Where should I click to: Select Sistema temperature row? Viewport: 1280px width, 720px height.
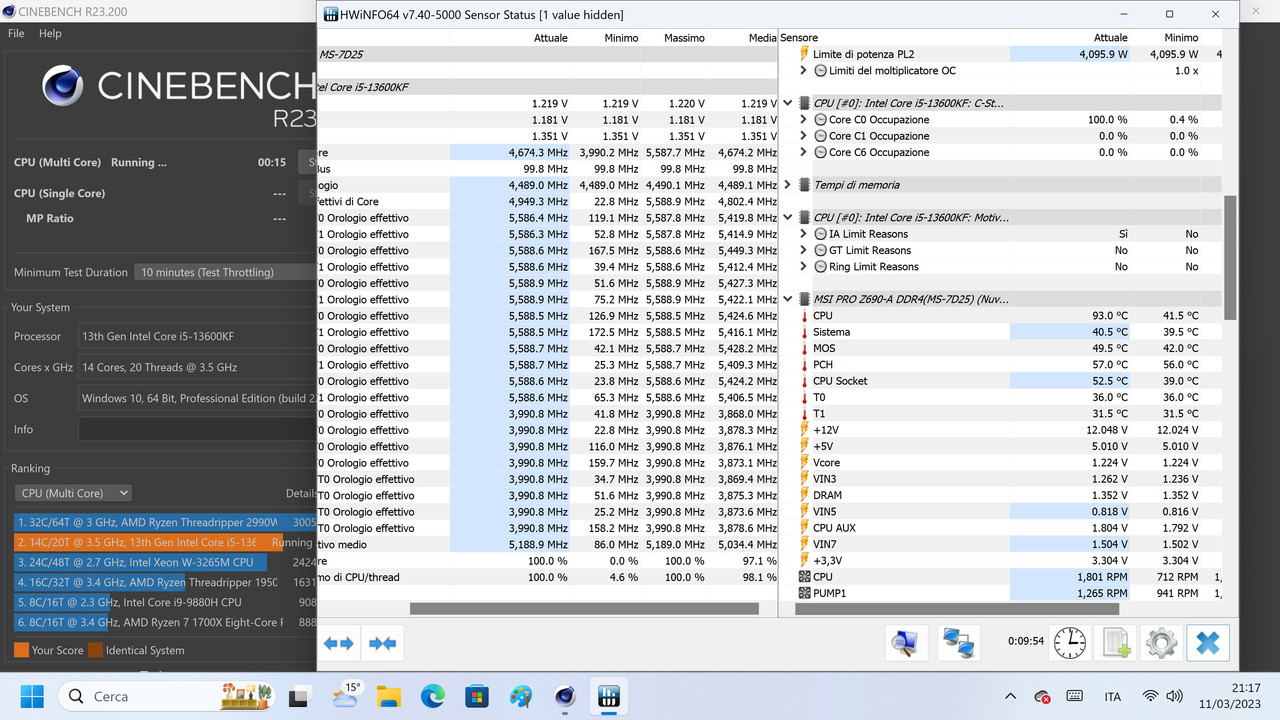(x=1000, y=332)
